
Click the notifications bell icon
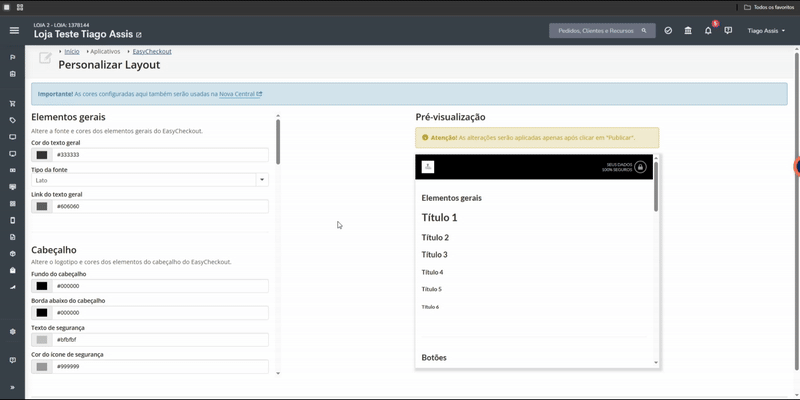[x=708, y=31]
